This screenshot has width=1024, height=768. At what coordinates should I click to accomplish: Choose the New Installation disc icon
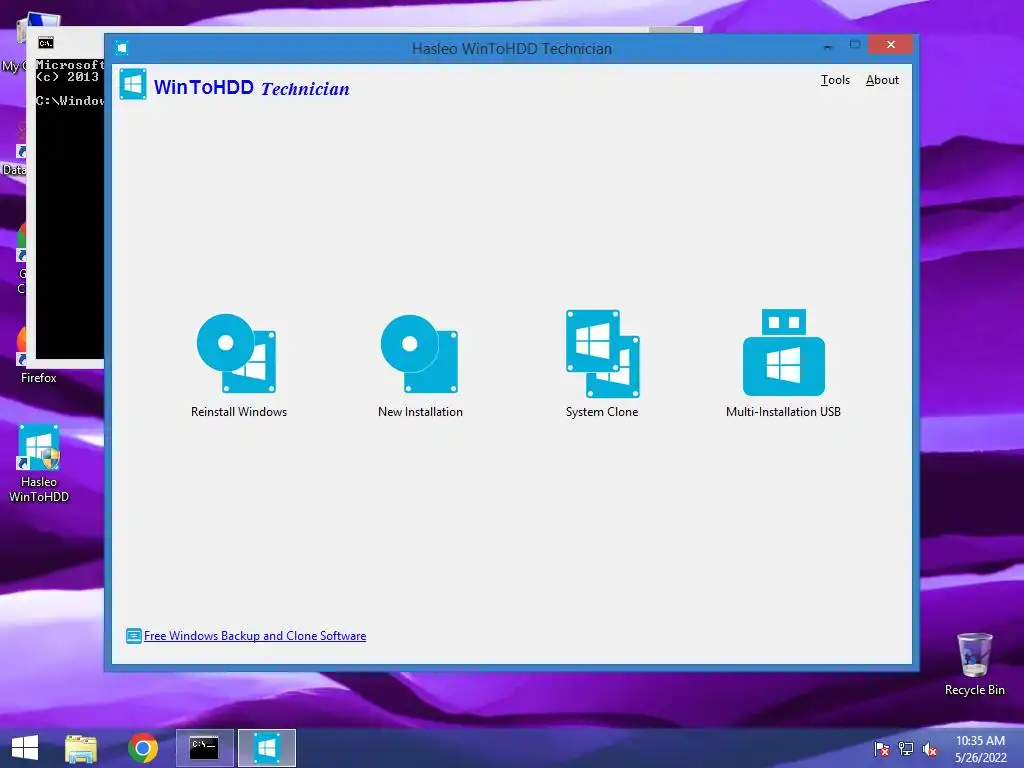419,354
